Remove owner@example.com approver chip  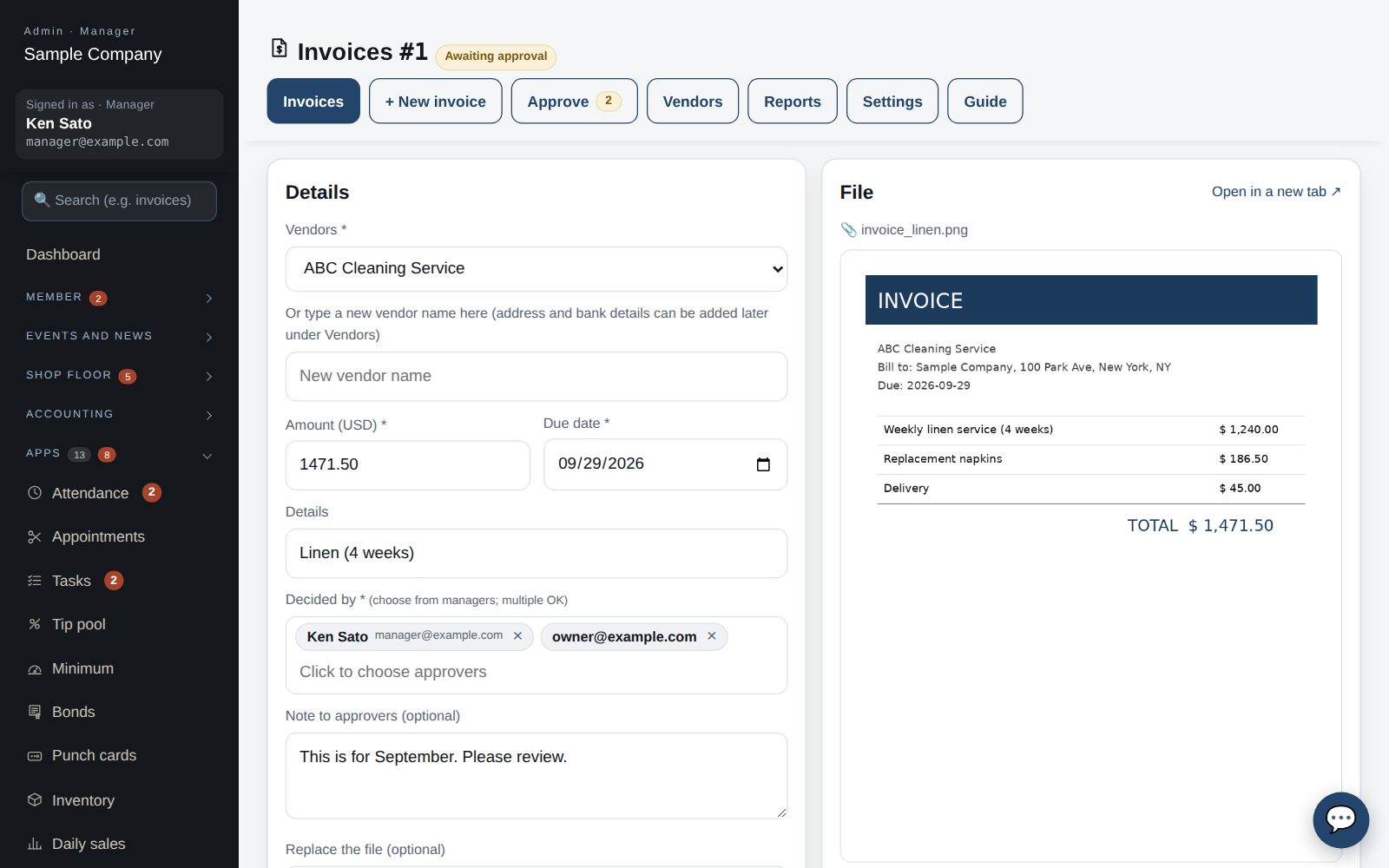(x=712, y=636)
